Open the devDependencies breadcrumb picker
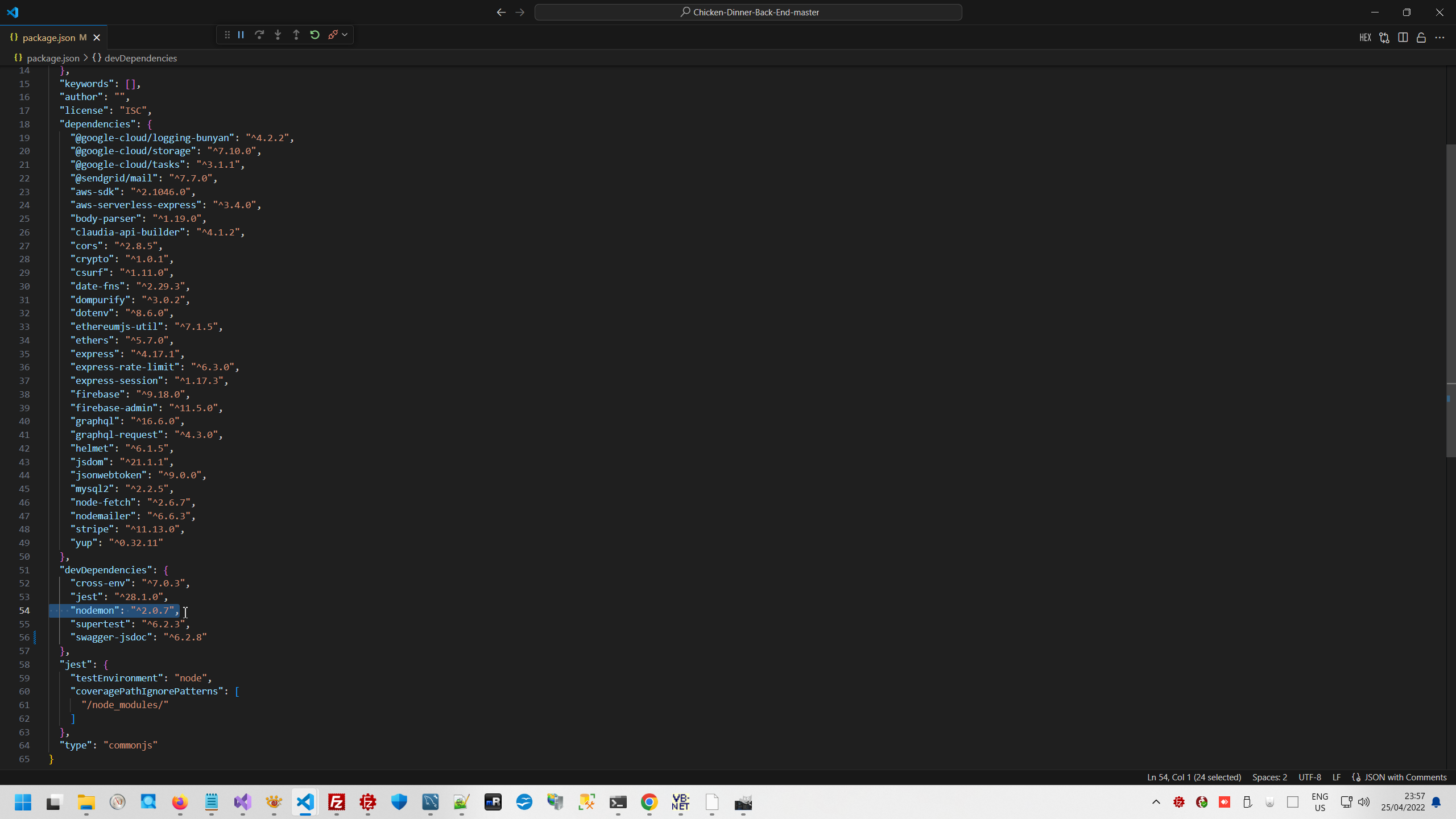Image resolution: width=1456 pixels, height=819 pixels. click(140, 58)
